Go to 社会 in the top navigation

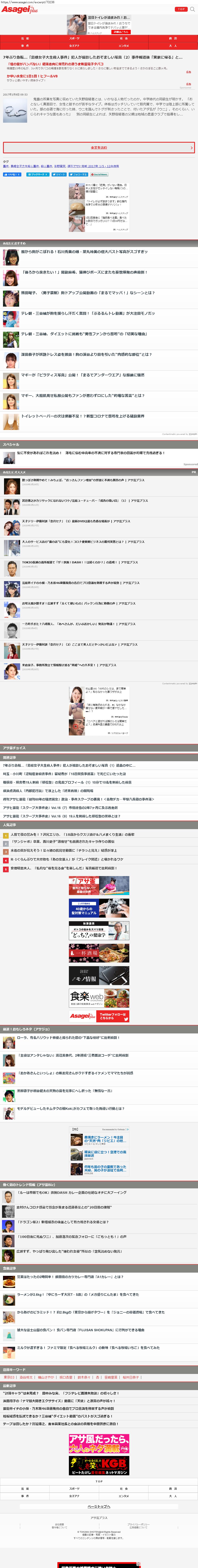click(x=124, y=38)
